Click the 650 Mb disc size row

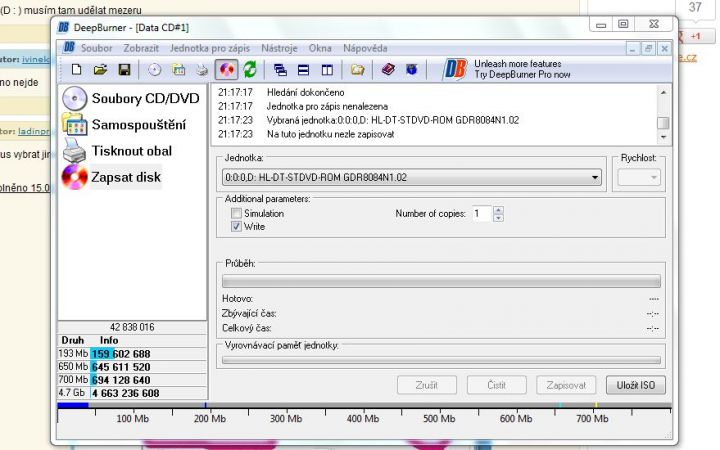(x=132, y=366)
